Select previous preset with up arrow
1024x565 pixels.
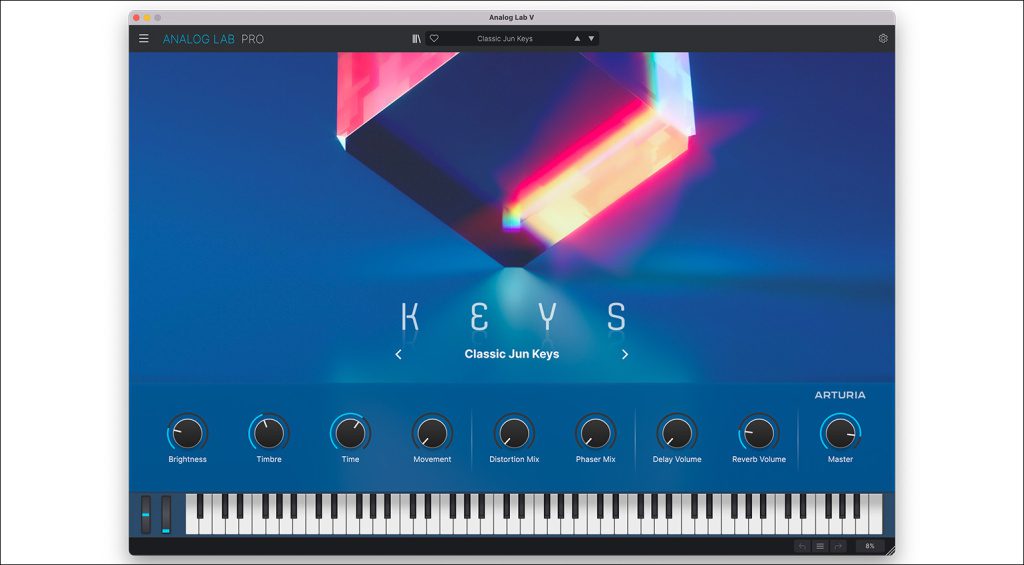(x=577, y=39)
